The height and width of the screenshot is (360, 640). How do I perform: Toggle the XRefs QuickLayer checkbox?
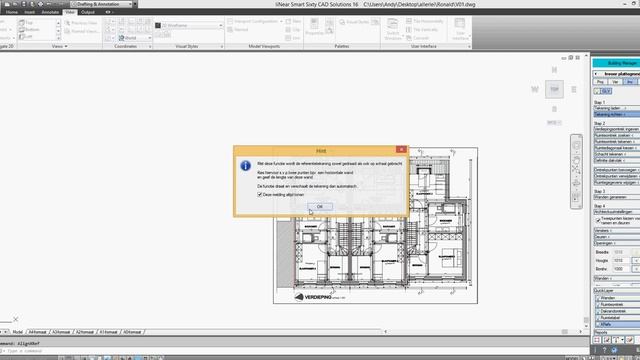598,324
